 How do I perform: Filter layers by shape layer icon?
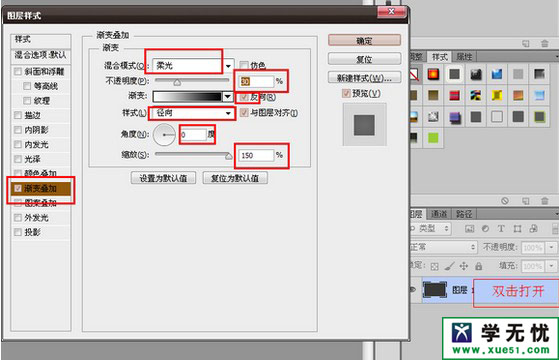tap(517, 229)
